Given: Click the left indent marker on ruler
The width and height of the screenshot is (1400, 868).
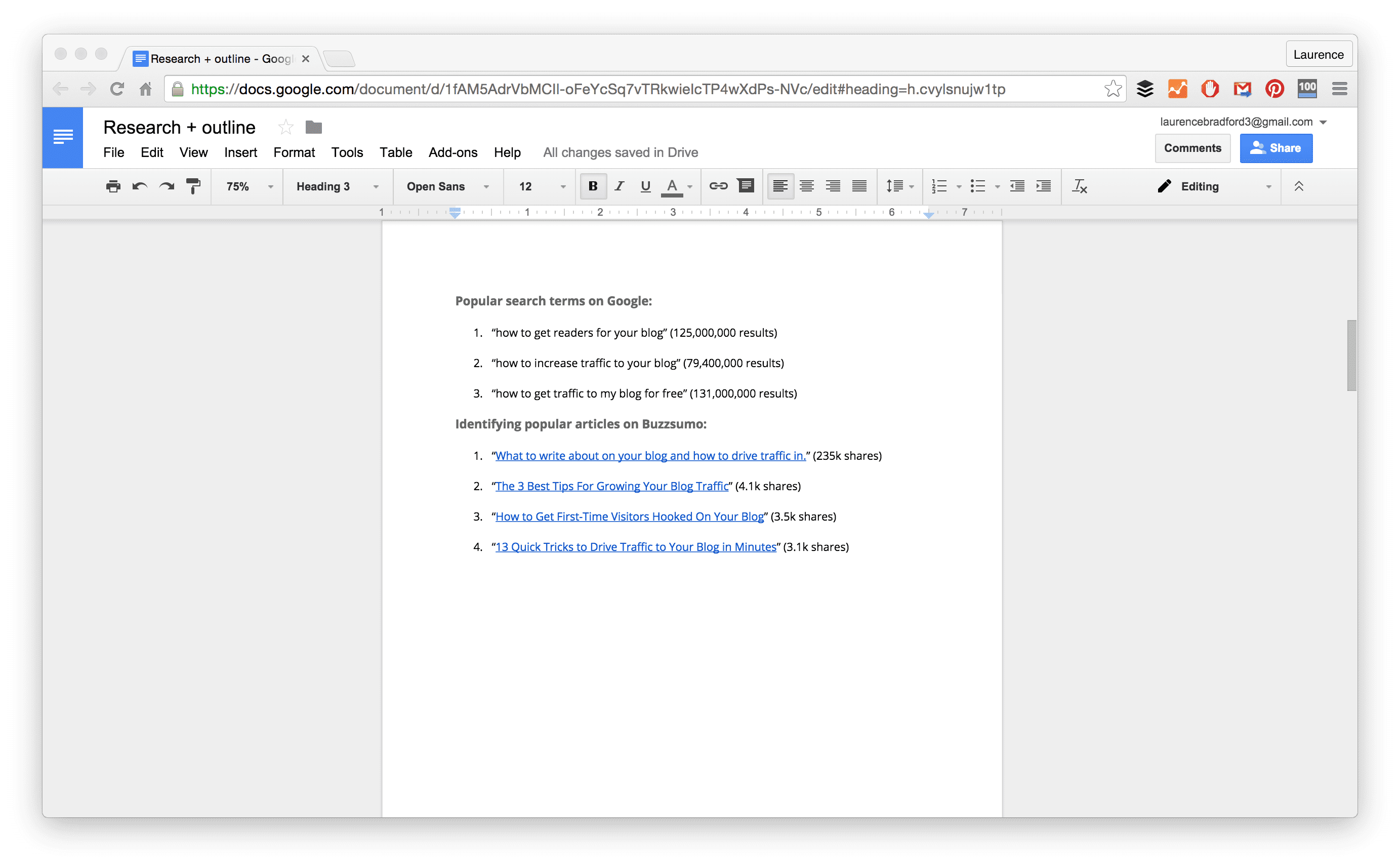Looking at the screenshot, I should pyautogui.click(x=455, y=214).
